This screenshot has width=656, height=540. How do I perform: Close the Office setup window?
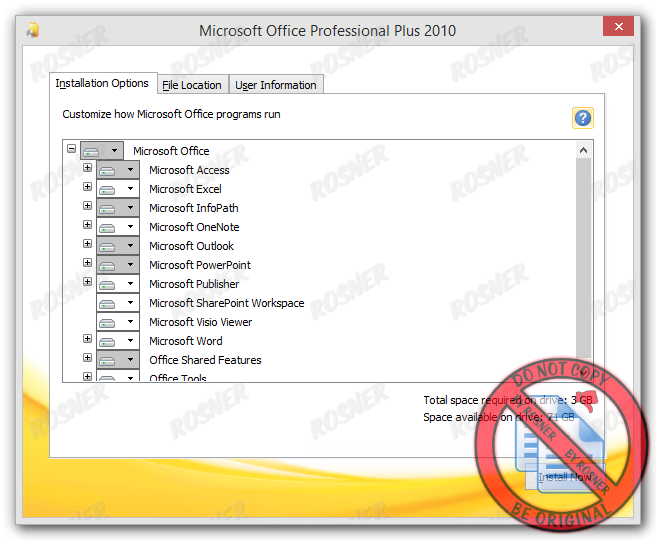618,26
